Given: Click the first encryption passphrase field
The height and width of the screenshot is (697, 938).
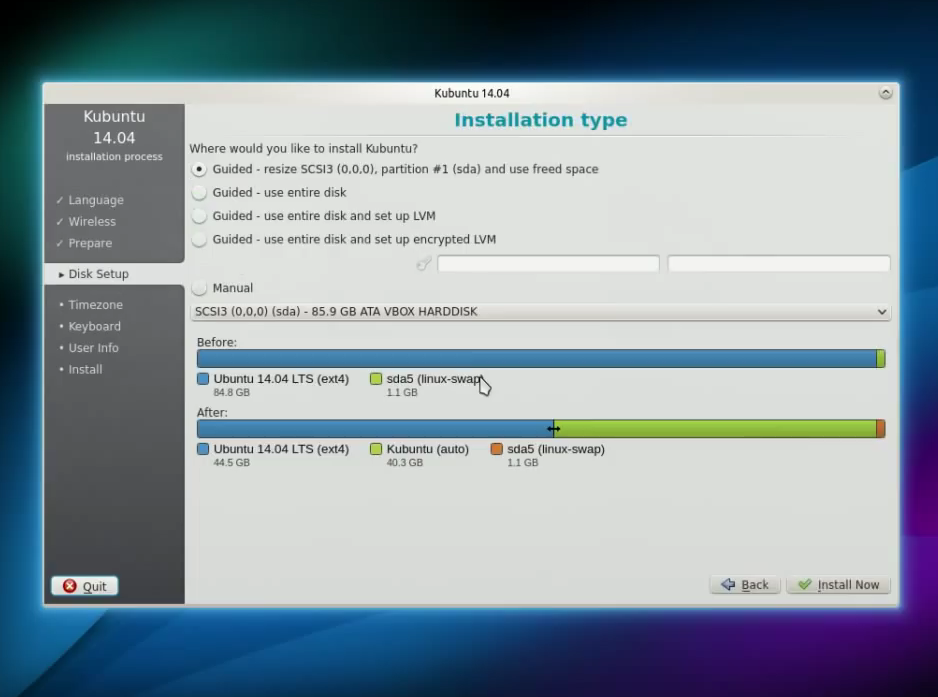Looking at the screenshot, I should point(548,263).
